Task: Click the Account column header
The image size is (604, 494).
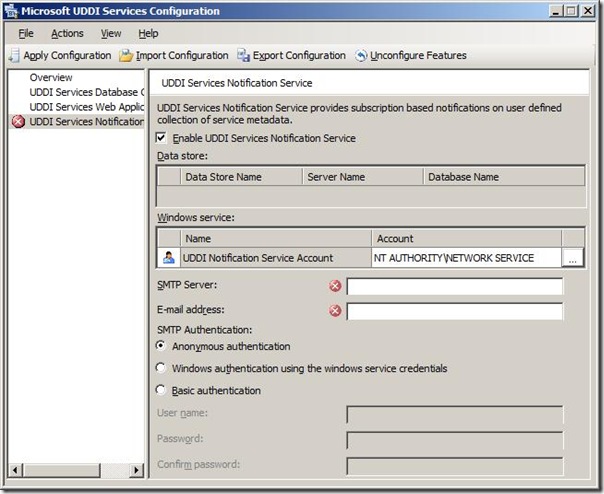Action: tap(466, 239)
